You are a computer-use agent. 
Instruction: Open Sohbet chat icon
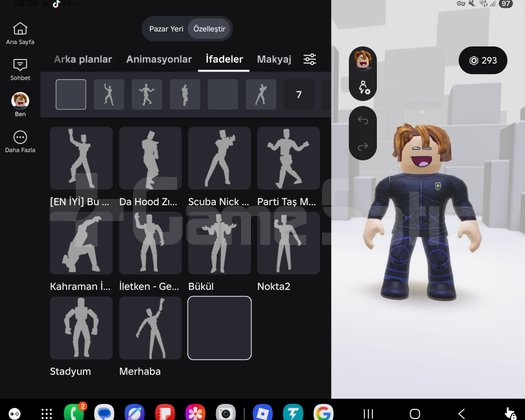coord(20,69)
